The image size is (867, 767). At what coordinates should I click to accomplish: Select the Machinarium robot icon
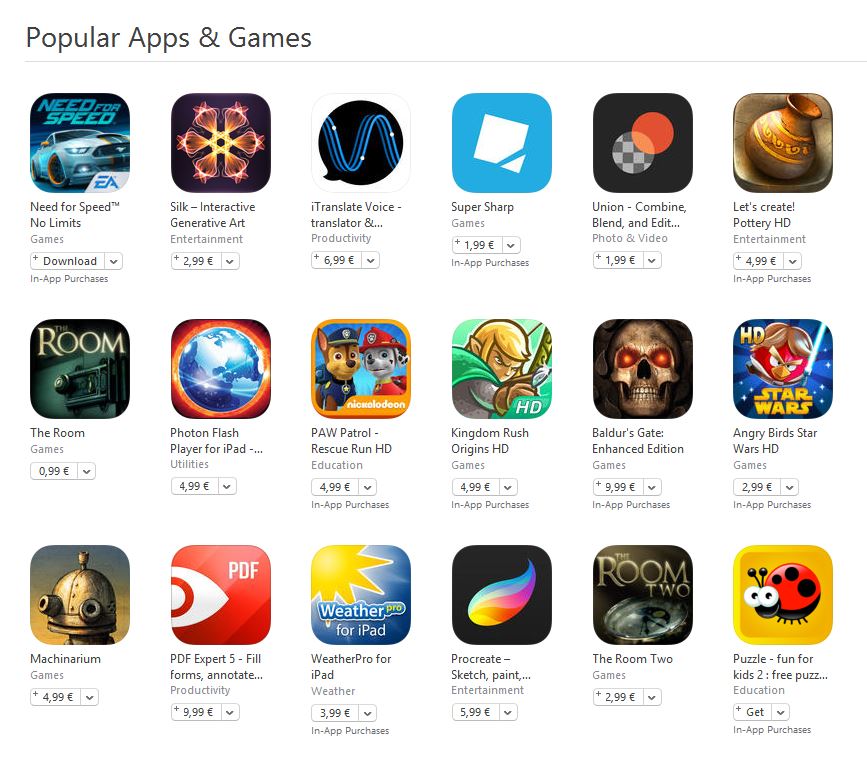(x=80, y=595)
